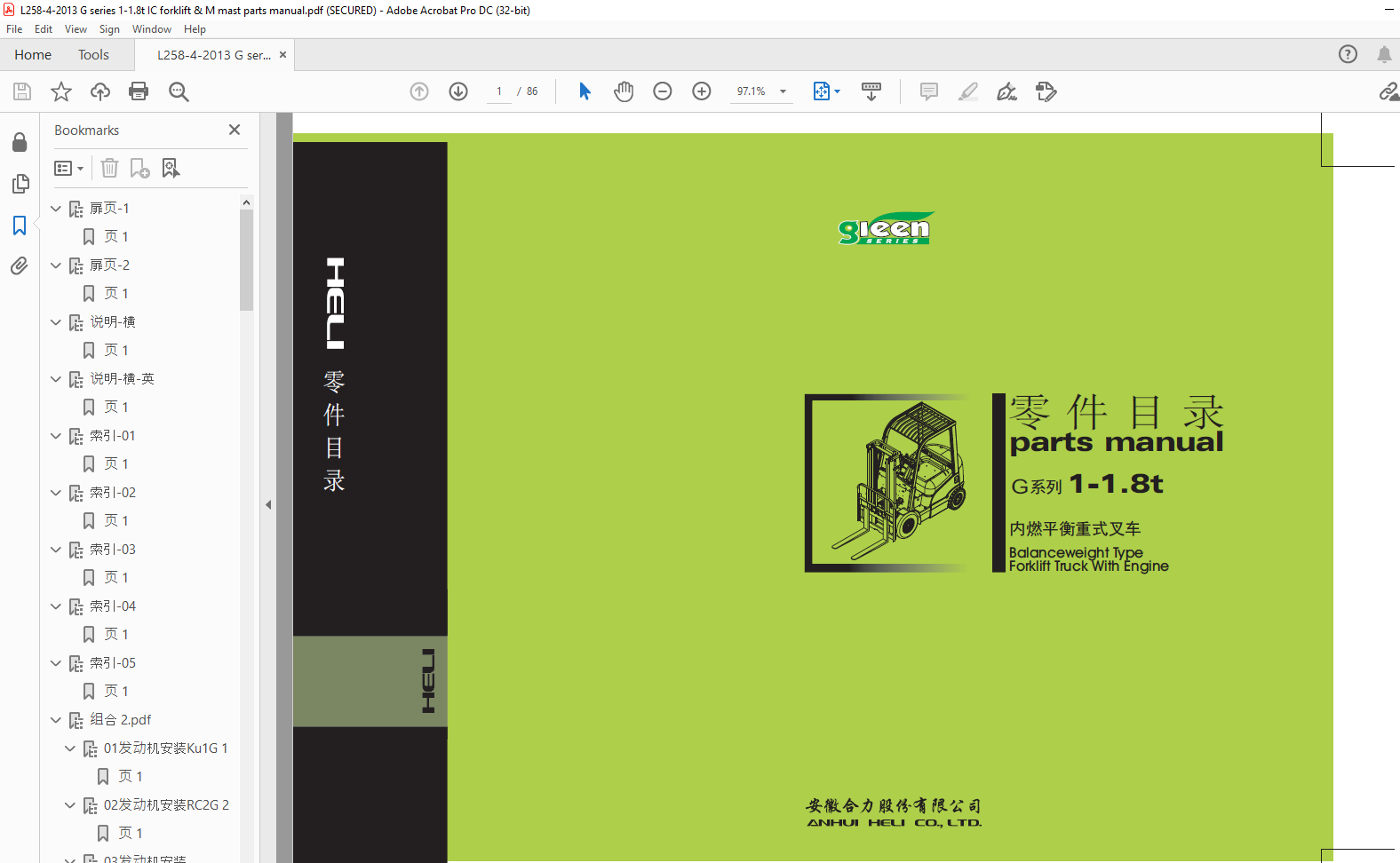1400x863 pixels.
Task: Add a comment sticky note
Action: pyautogui.click(x=929, y=91)
